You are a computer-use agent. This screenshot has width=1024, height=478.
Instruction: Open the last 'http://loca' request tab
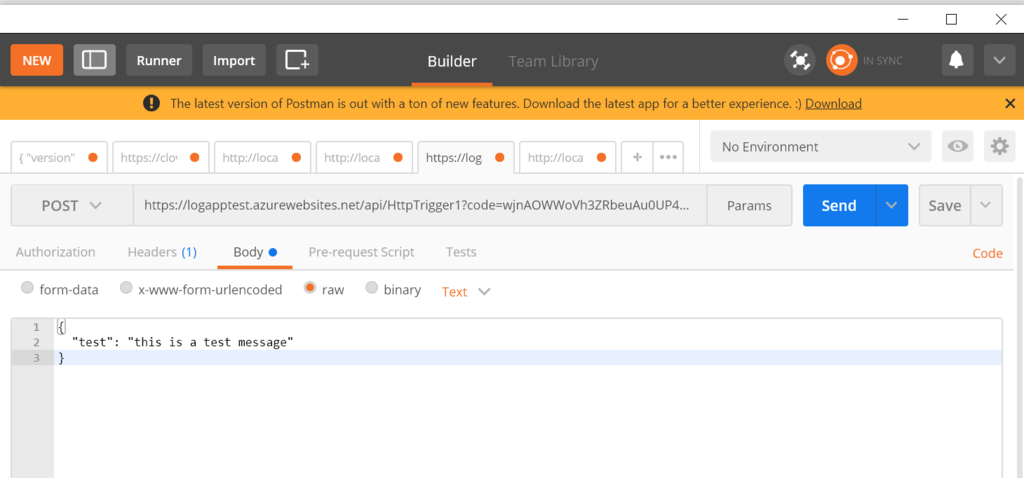(x=568, y=157)
